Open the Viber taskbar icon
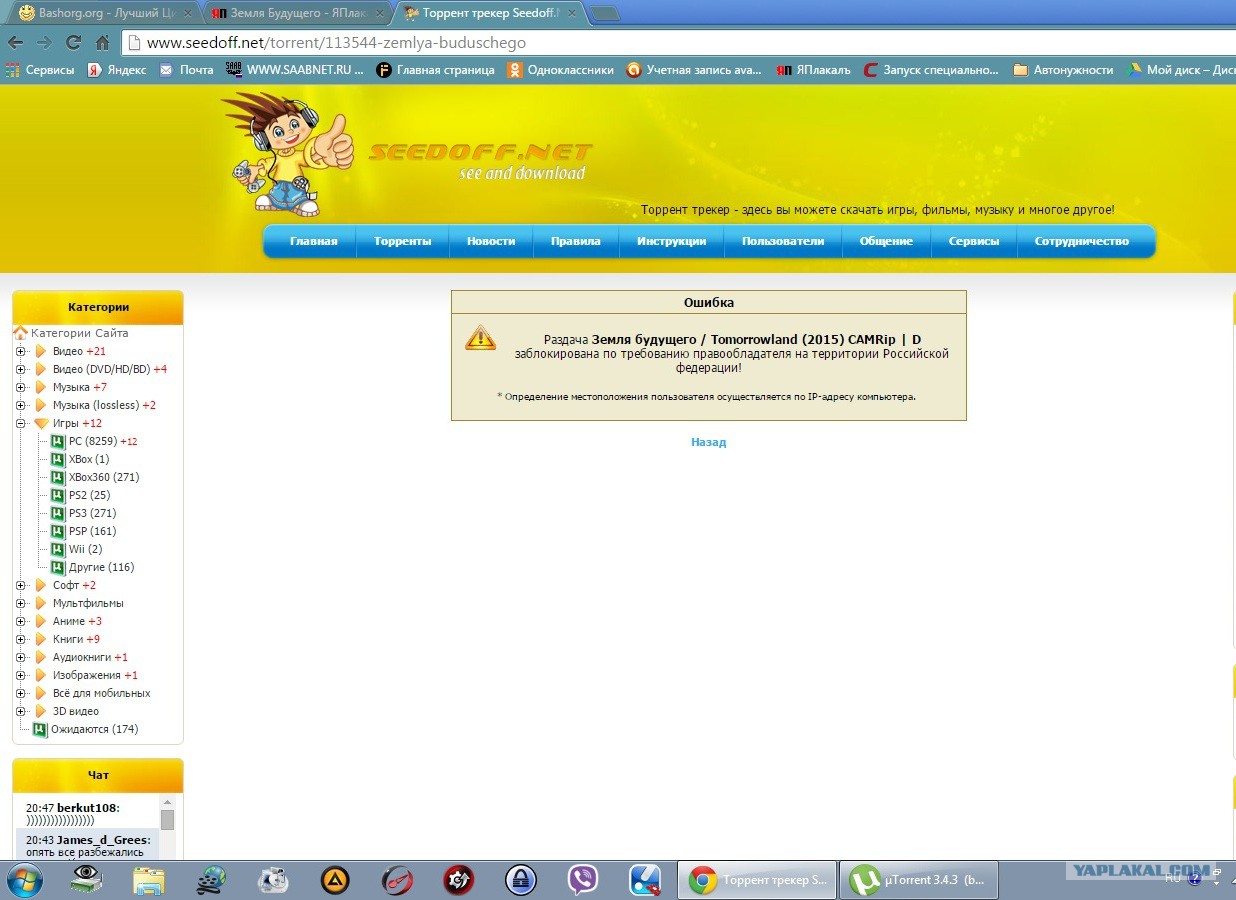The height and width of the screenshot is (900, 1236). [583, 880]
